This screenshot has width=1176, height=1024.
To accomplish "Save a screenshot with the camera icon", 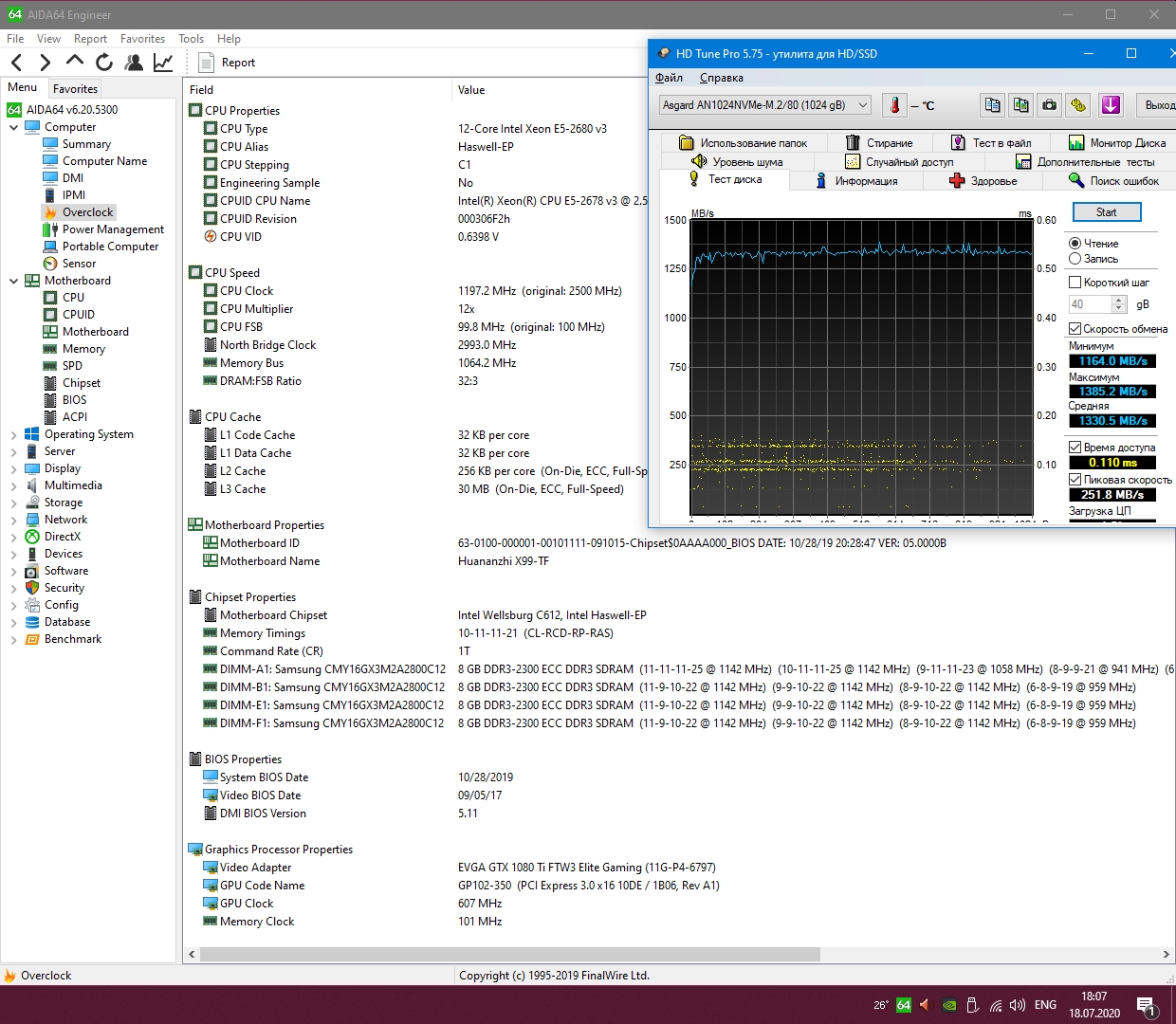I will [x=1050, y=105].
